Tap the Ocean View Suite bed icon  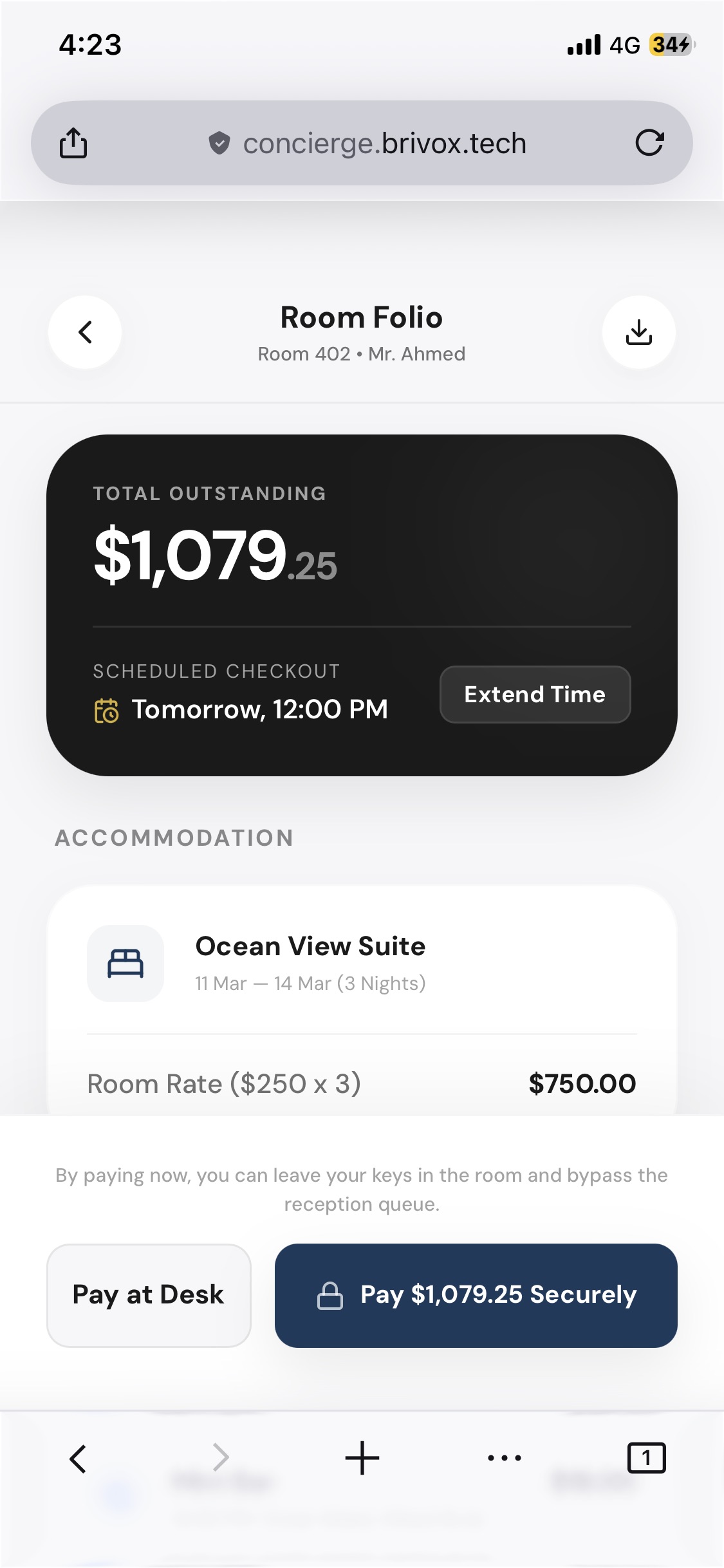(125, 964)
